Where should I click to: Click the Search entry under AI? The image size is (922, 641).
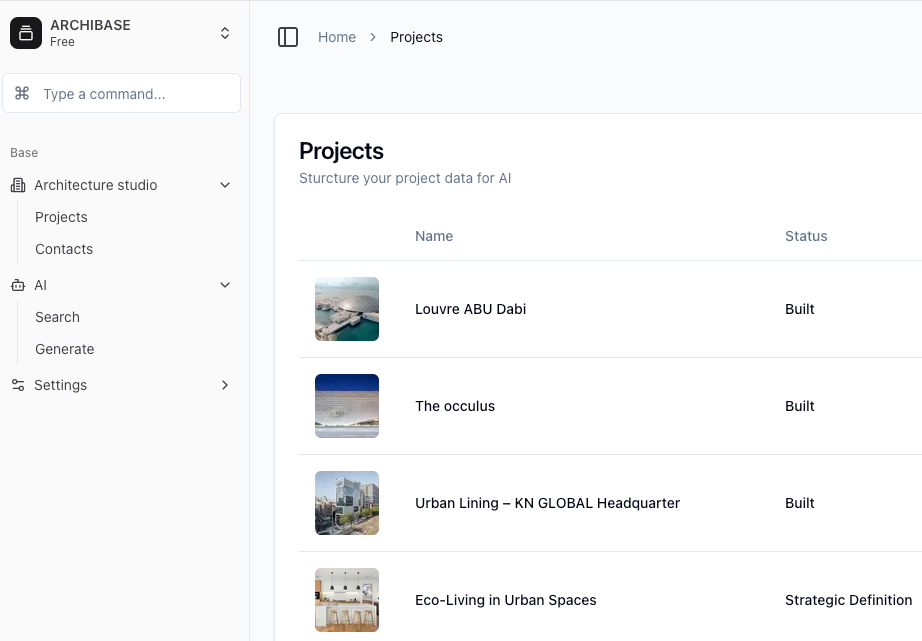(x=57, y=317)
